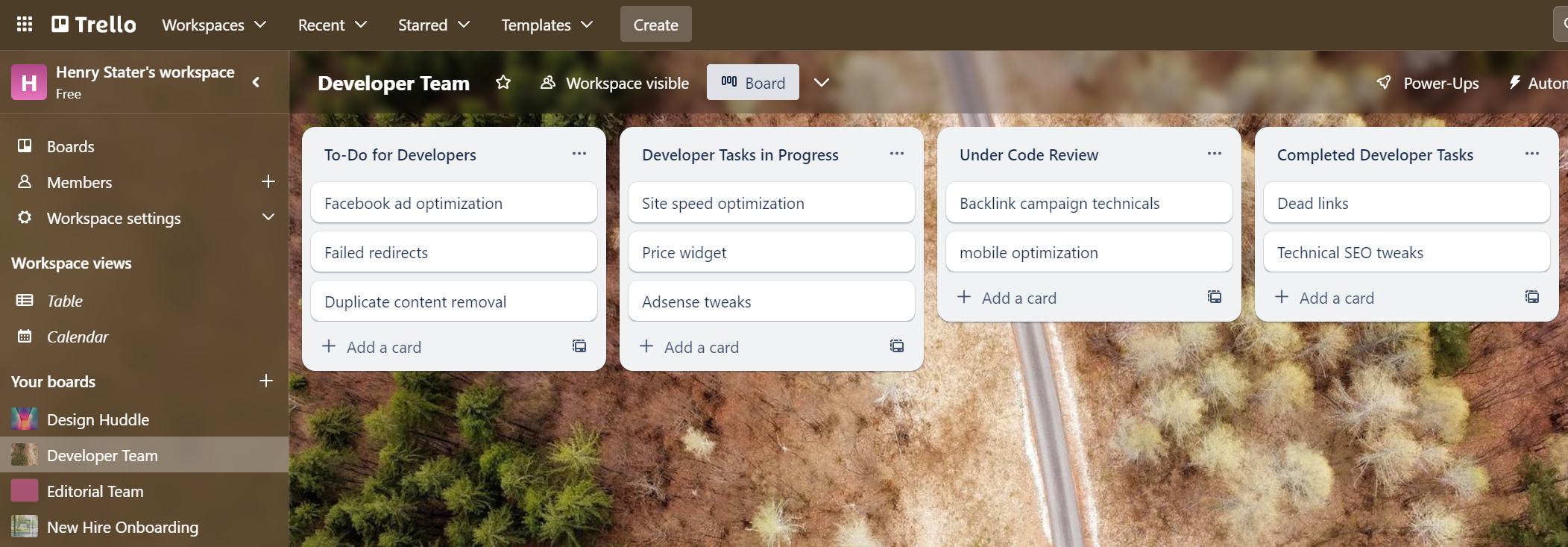This screenshot has height=547, width=1568.
Task: Create a new board with plus icon
Action: click(266, 381)
